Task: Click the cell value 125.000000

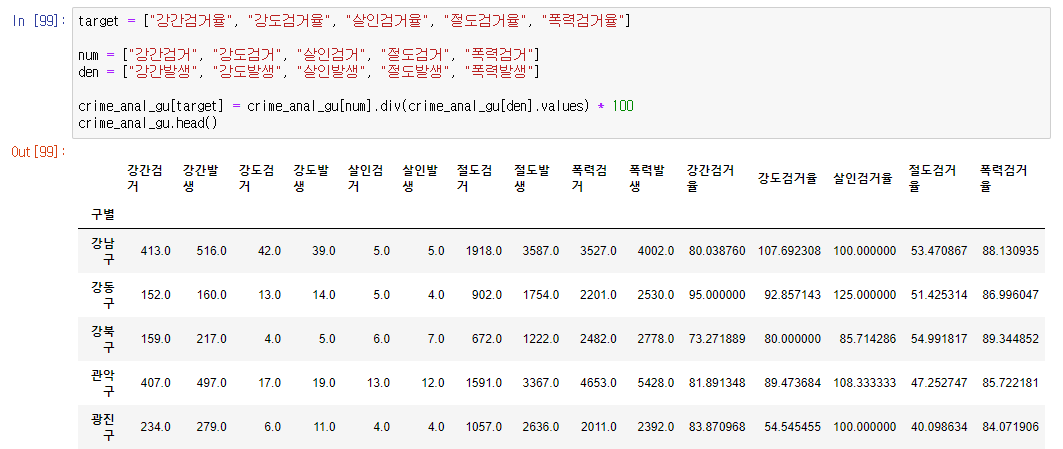Action: [x=864, y=295]
